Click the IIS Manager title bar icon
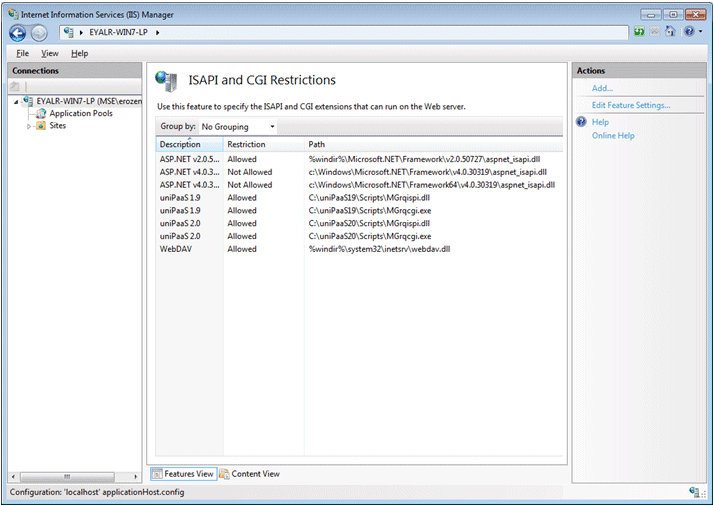 pyautogui.click(x=13, y=14)
